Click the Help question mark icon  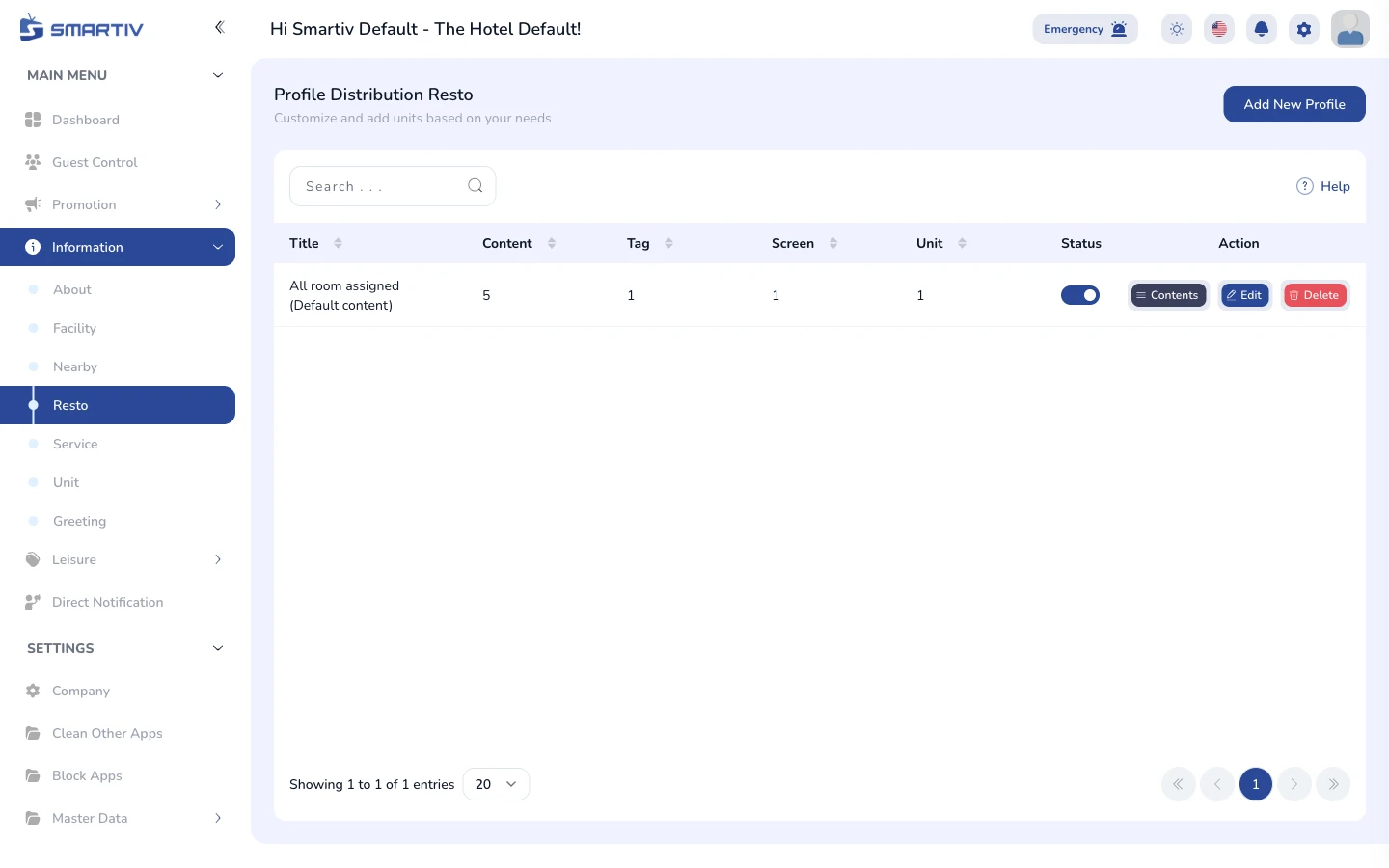1305,186
